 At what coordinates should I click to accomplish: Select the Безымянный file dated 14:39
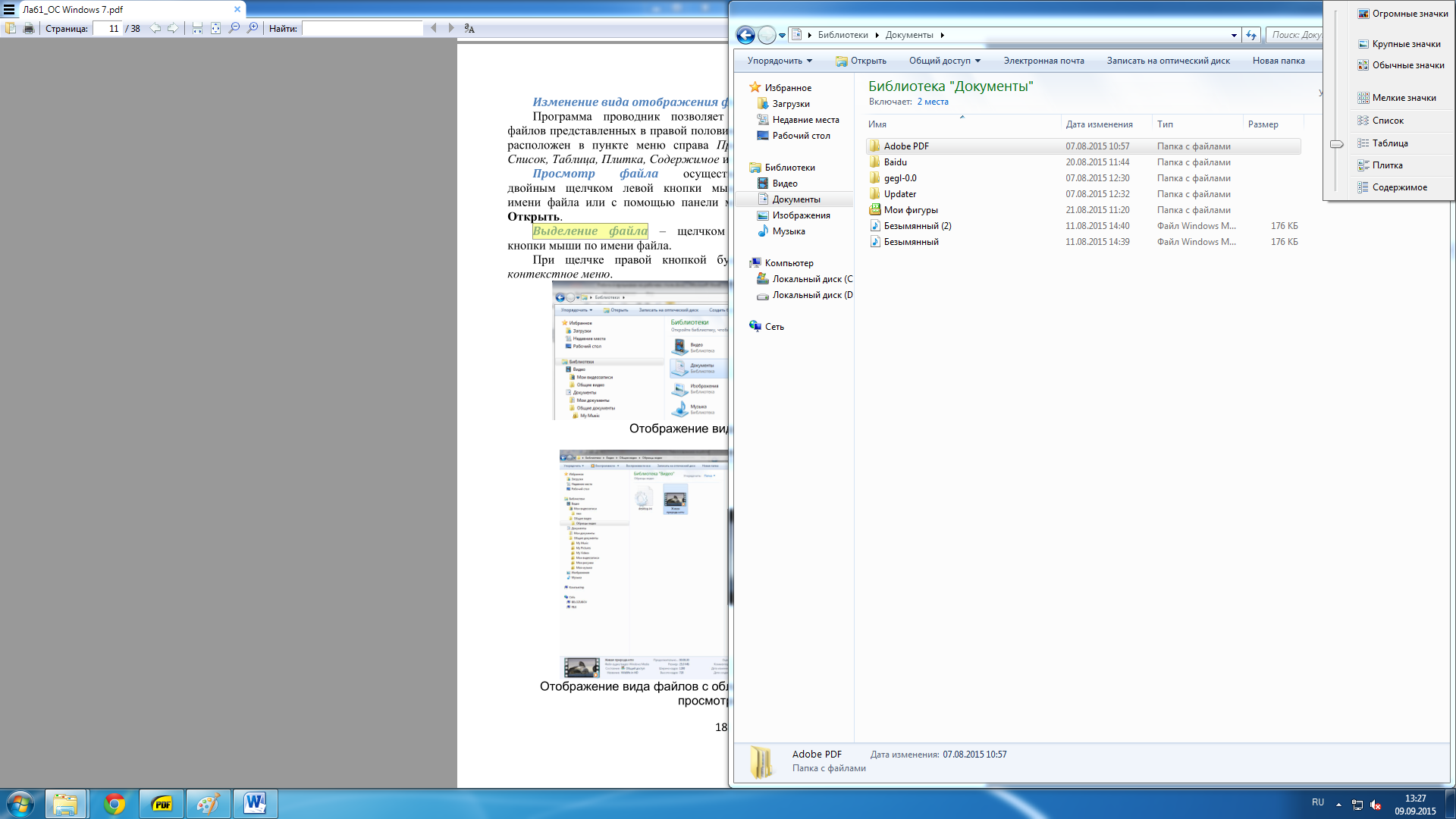(x=1084, y=242)
